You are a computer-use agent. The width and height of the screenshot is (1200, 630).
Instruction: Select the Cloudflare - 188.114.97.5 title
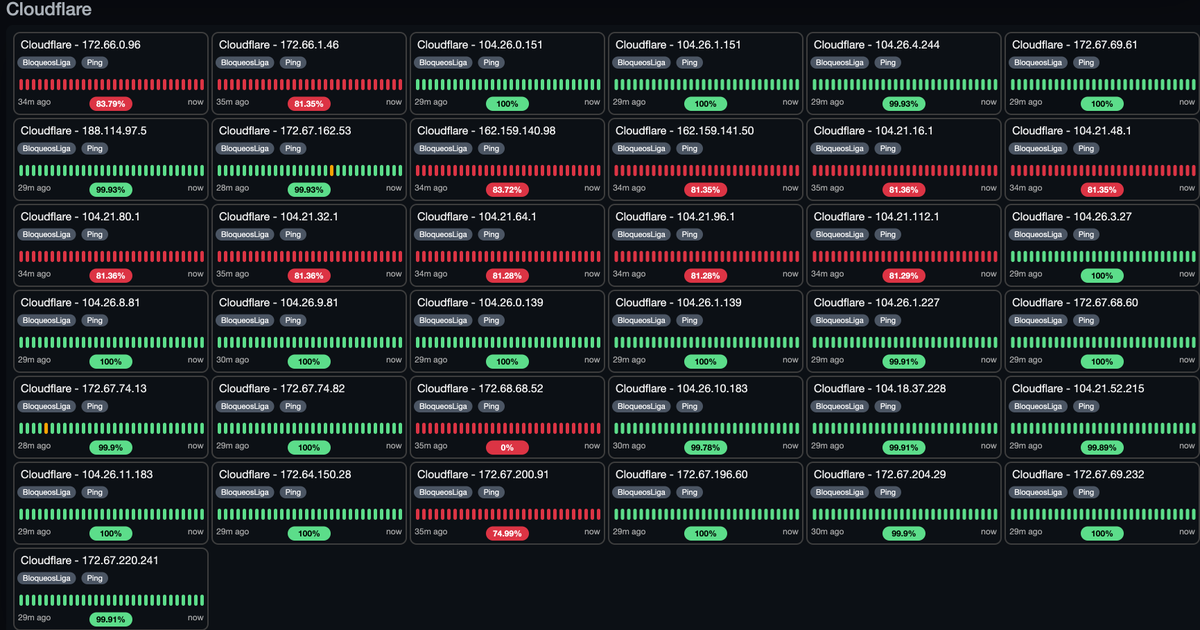83,131
